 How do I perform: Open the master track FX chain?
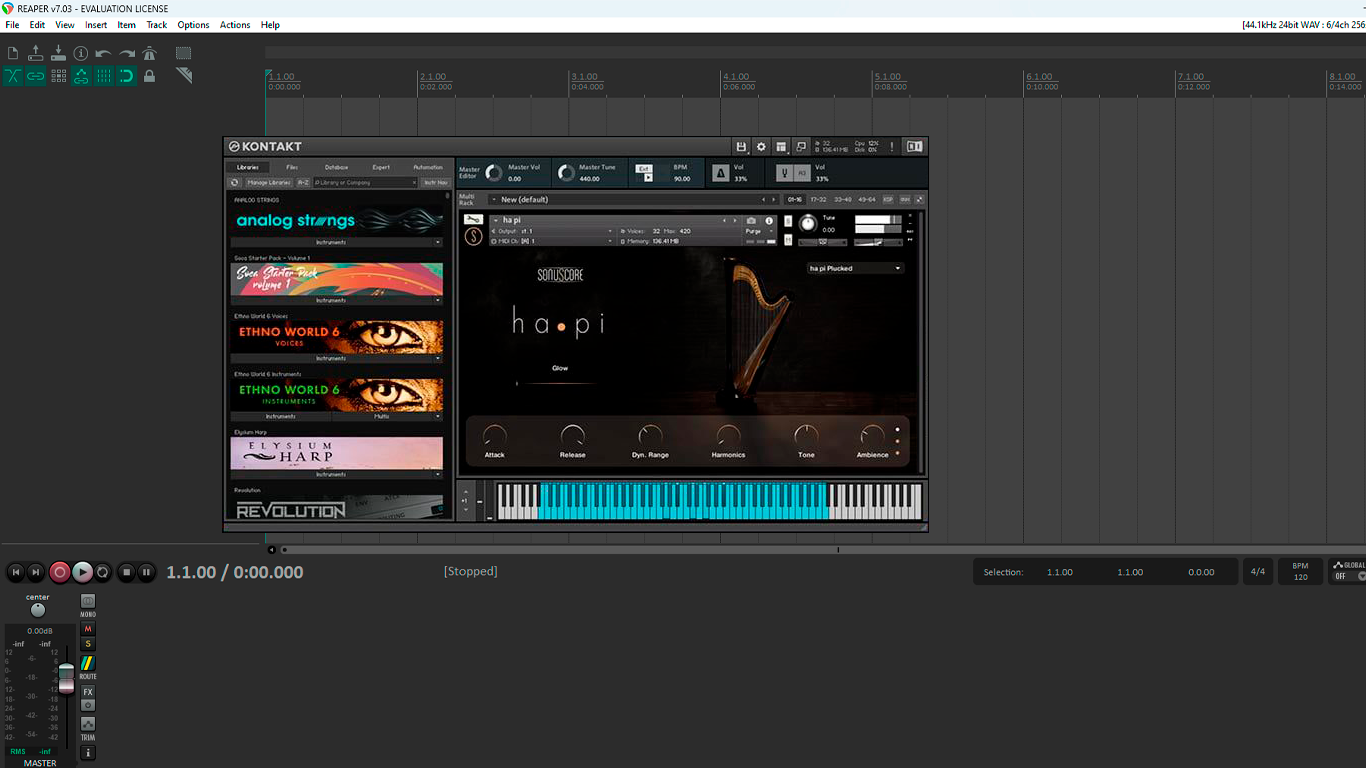[x=88, y=692]
